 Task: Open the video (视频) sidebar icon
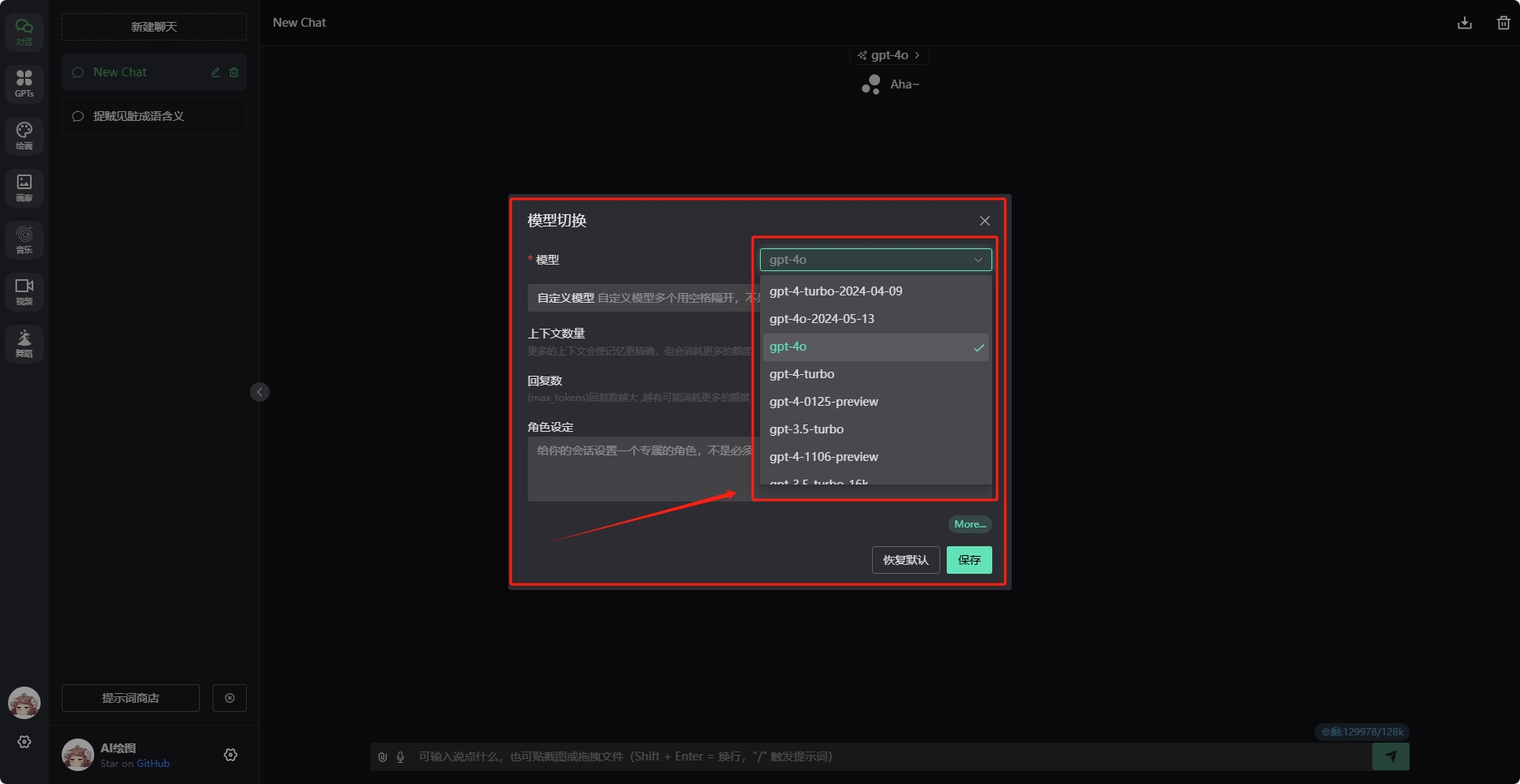coord(24,291)
